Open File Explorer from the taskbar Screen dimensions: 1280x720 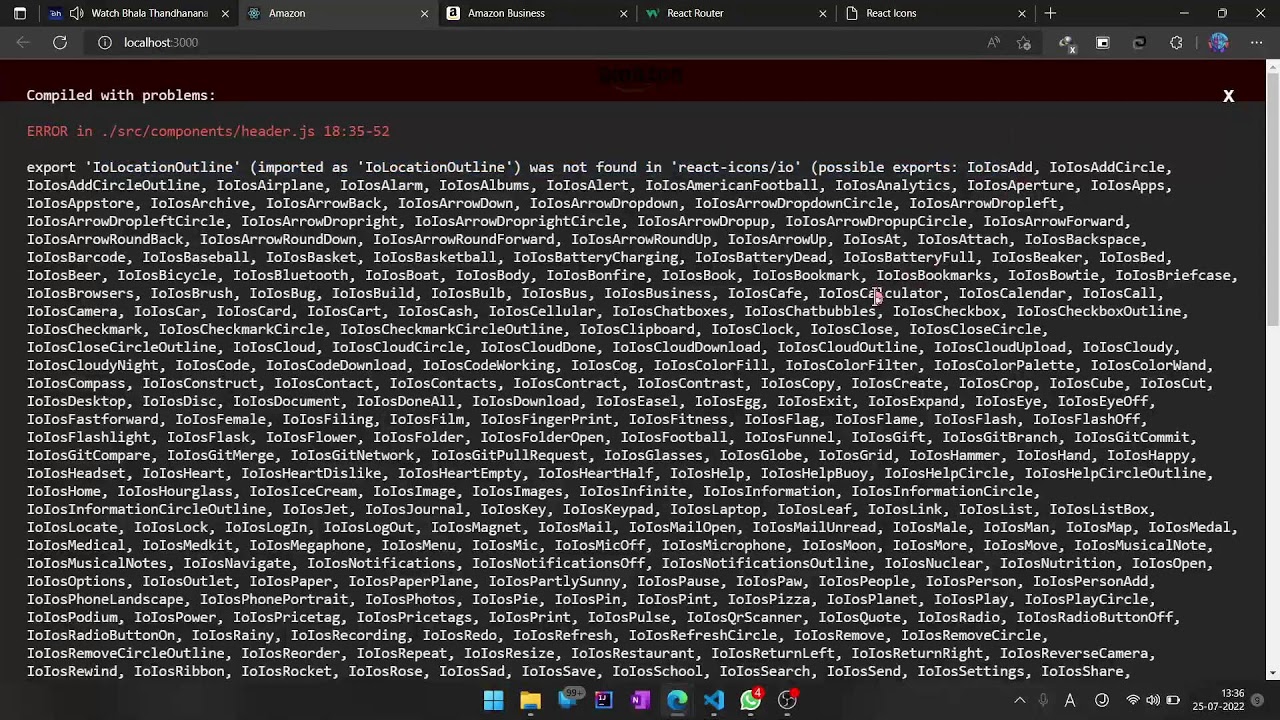[531, 700]
